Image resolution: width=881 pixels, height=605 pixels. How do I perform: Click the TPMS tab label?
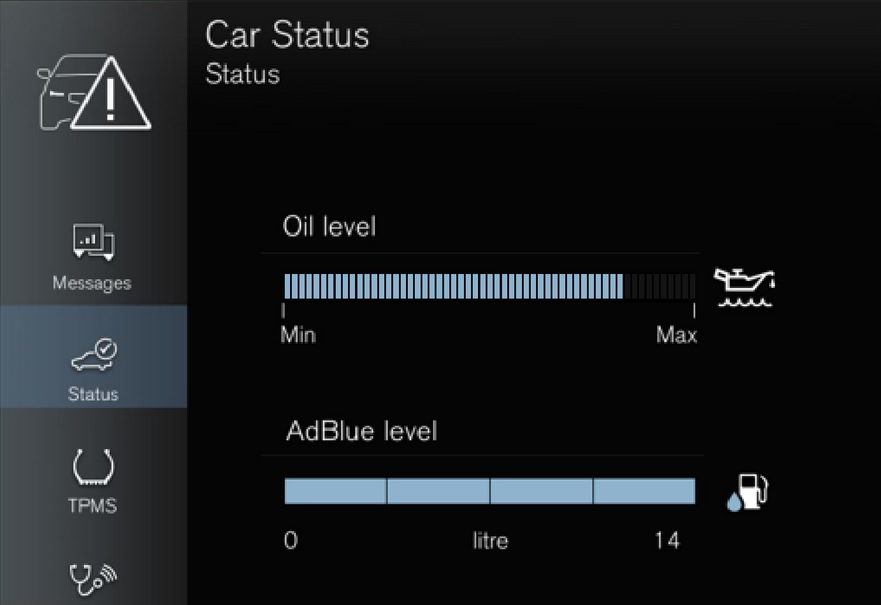[93, 506]
